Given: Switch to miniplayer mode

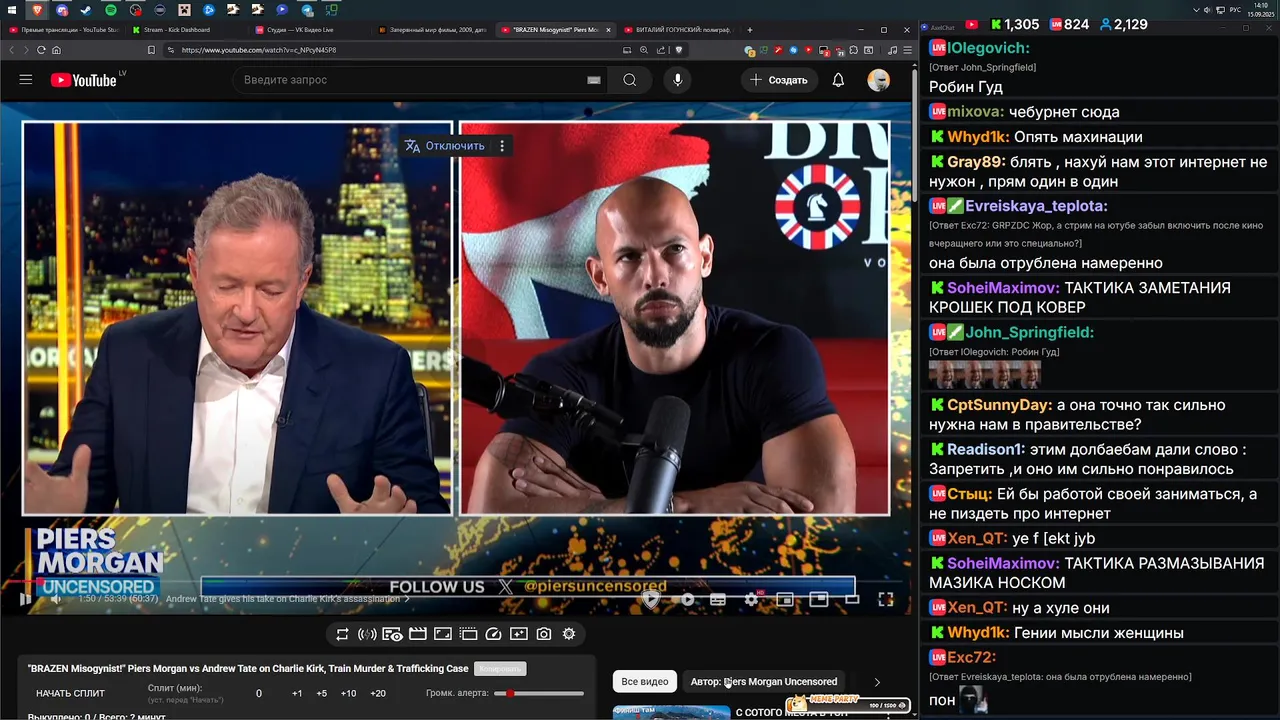Looking at the screenshot, I should coord(785,599).
